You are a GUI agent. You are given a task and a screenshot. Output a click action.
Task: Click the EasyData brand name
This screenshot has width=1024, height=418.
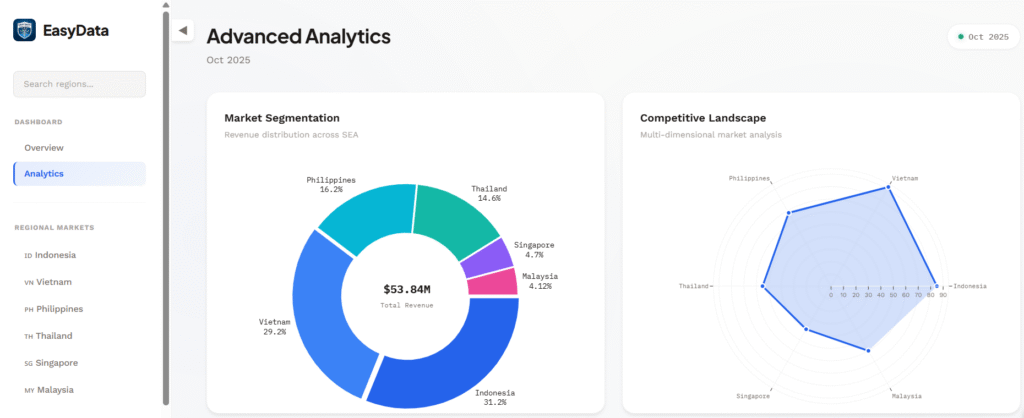click(x=76, y=31)
